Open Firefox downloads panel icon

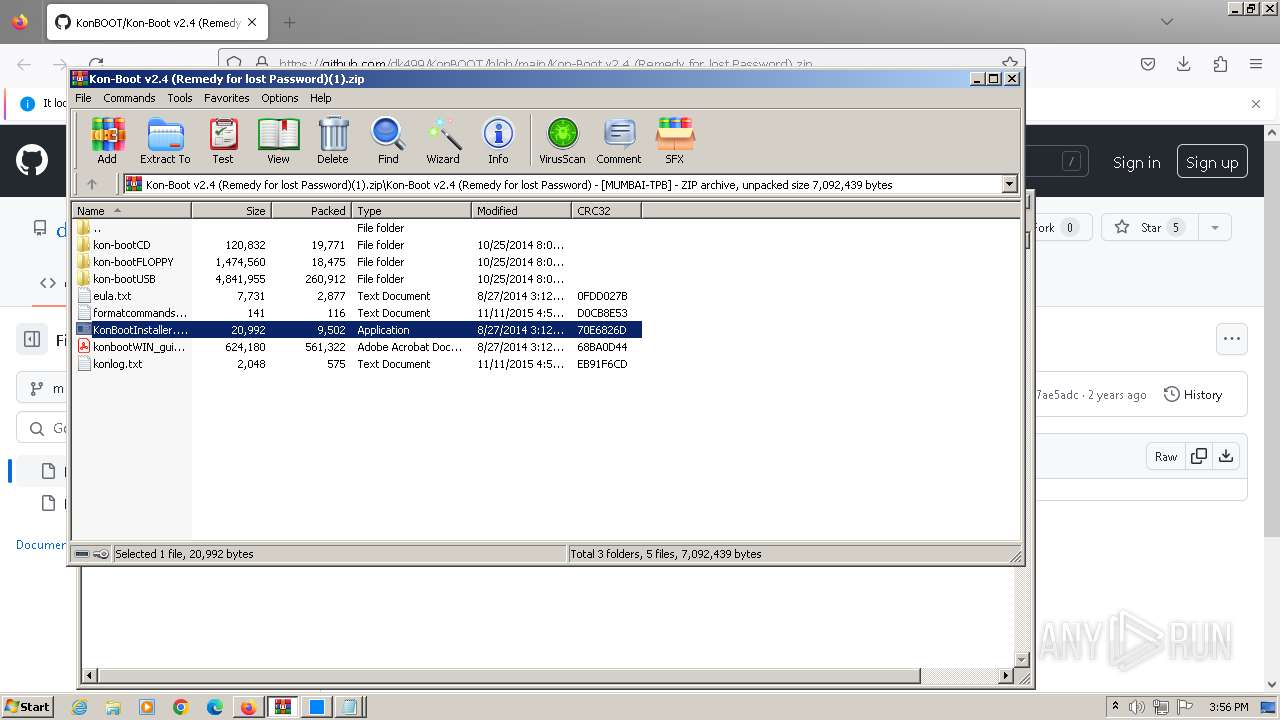tap(1184, 64)
